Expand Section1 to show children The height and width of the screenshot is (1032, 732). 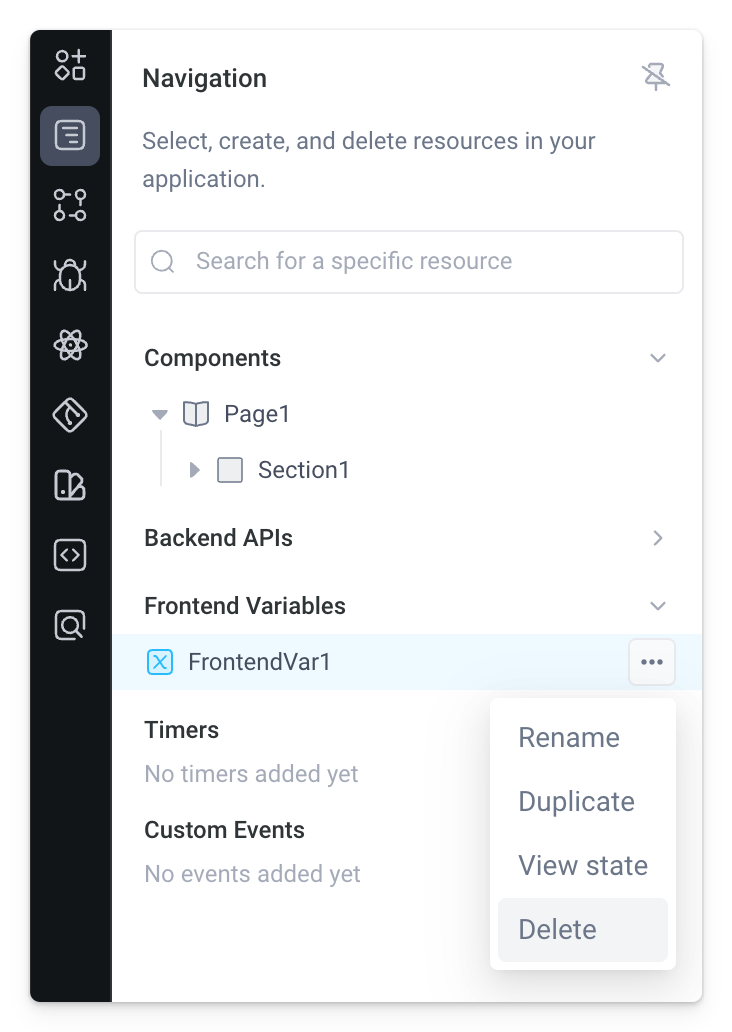194,469
